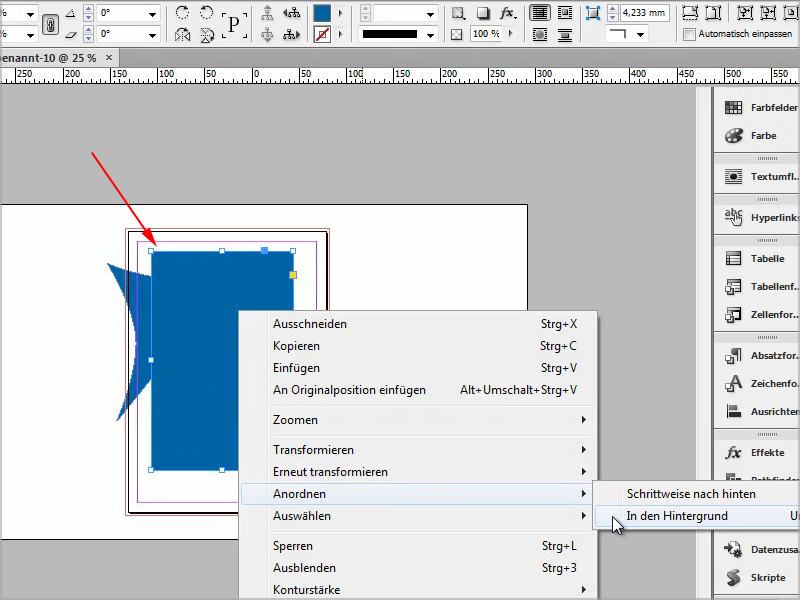Click the Unbenannt-10 document tab
This screenshot has width=800, height=600.
tap(45, 58)
